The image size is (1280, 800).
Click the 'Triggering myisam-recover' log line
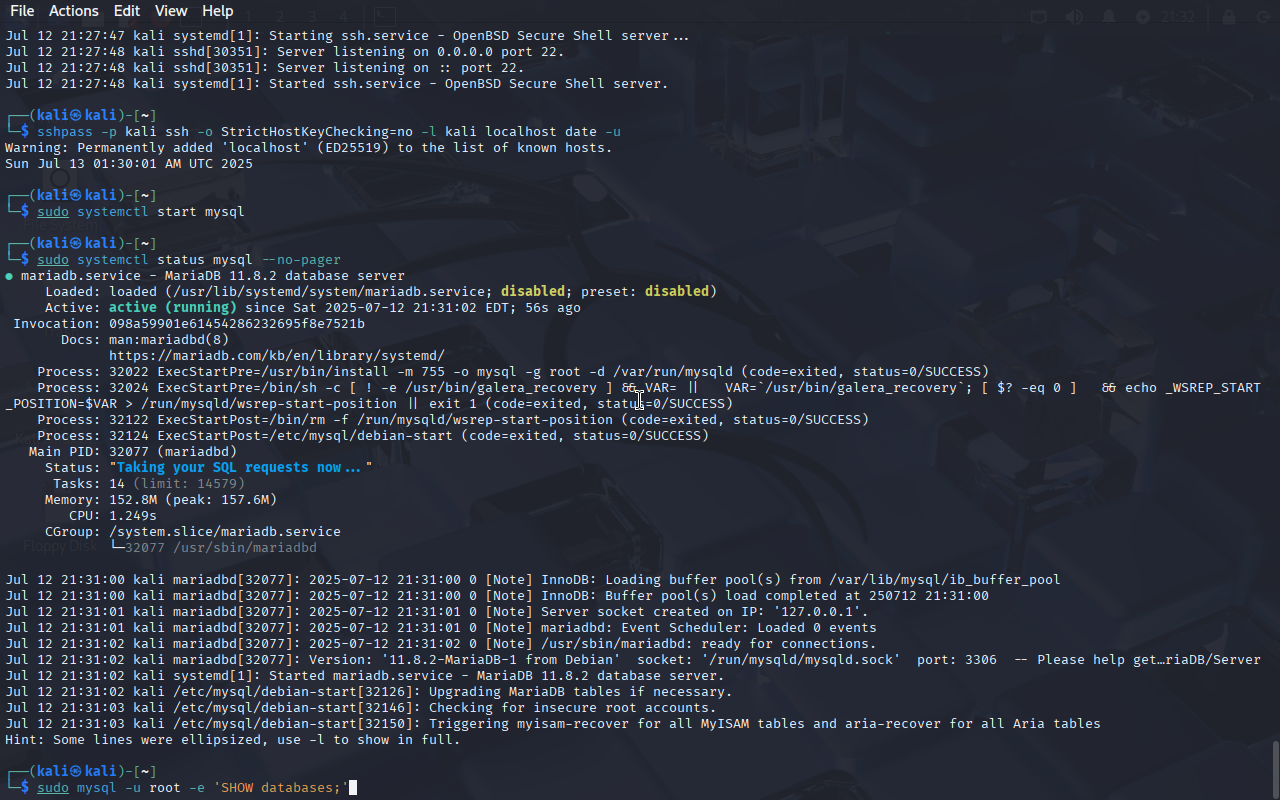pyautogui.click(x=553, y=724)
